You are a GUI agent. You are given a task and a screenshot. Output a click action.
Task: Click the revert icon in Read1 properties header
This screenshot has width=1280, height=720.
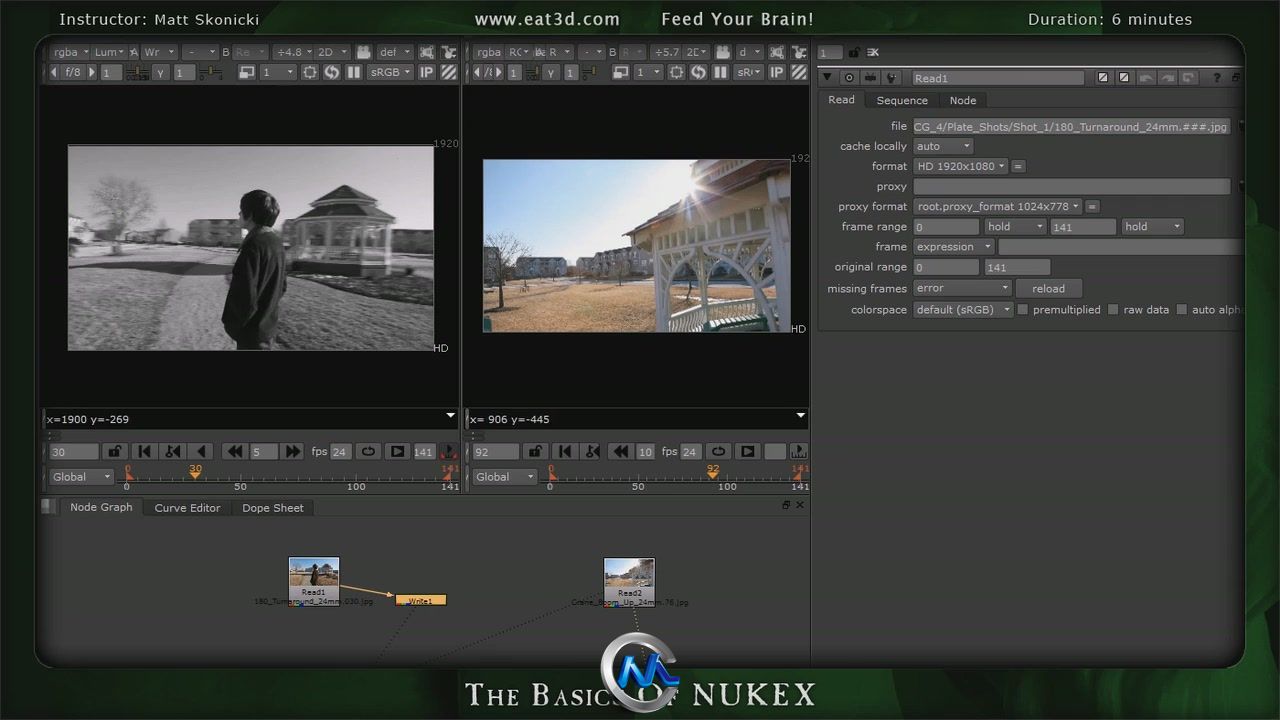pyautogui.click(x=1189, y=78)
